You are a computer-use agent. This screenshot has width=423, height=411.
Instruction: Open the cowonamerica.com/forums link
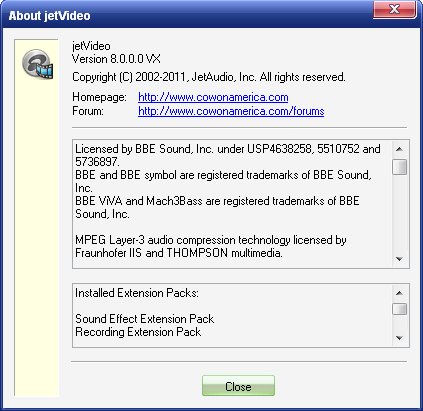(x=231, y=111)
